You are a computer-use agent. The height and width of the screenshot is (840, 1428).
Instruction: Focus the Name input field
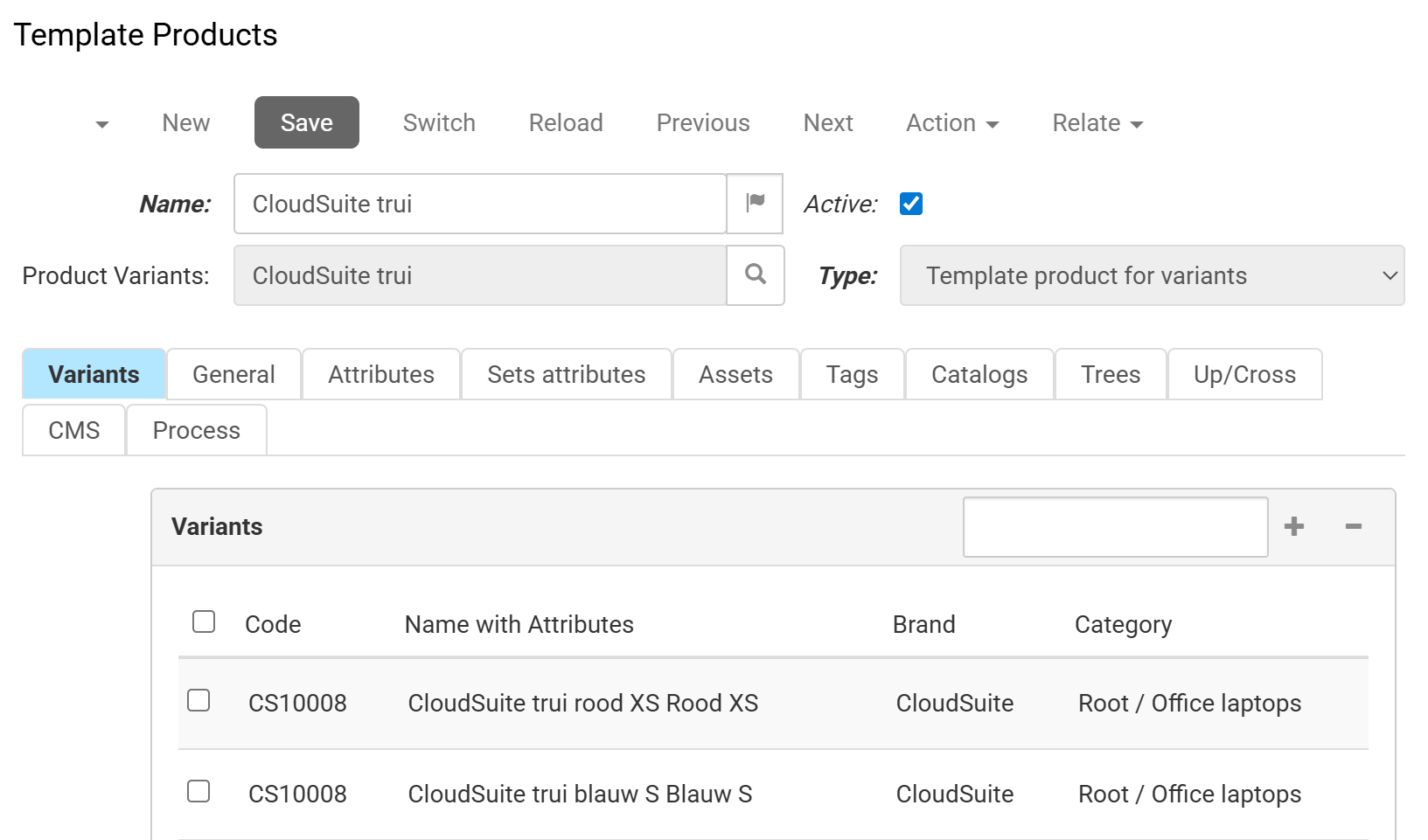480,204
